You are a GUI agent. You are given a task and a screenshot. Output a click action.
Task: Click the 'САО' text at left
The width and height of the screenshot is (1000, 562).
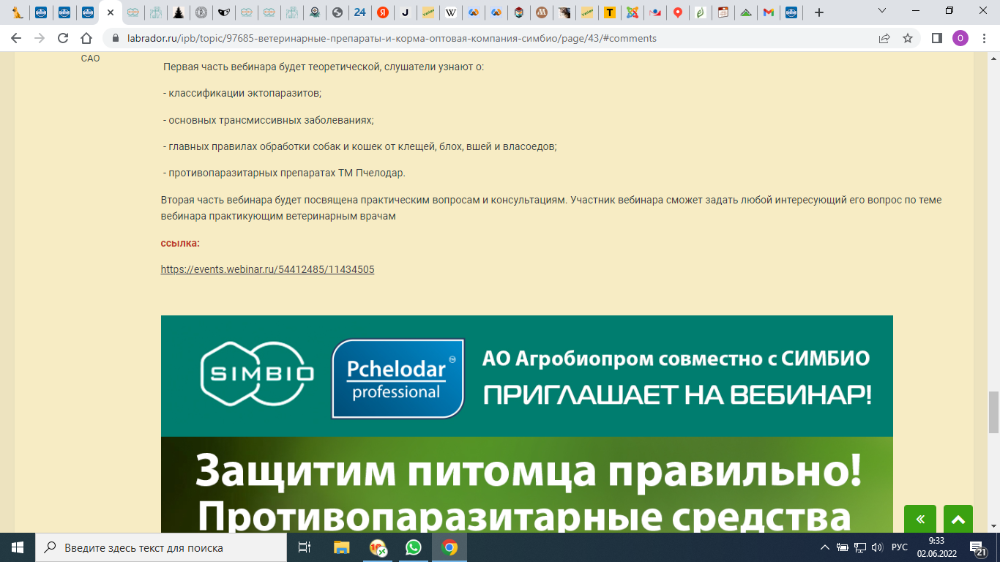pos(91,58)
